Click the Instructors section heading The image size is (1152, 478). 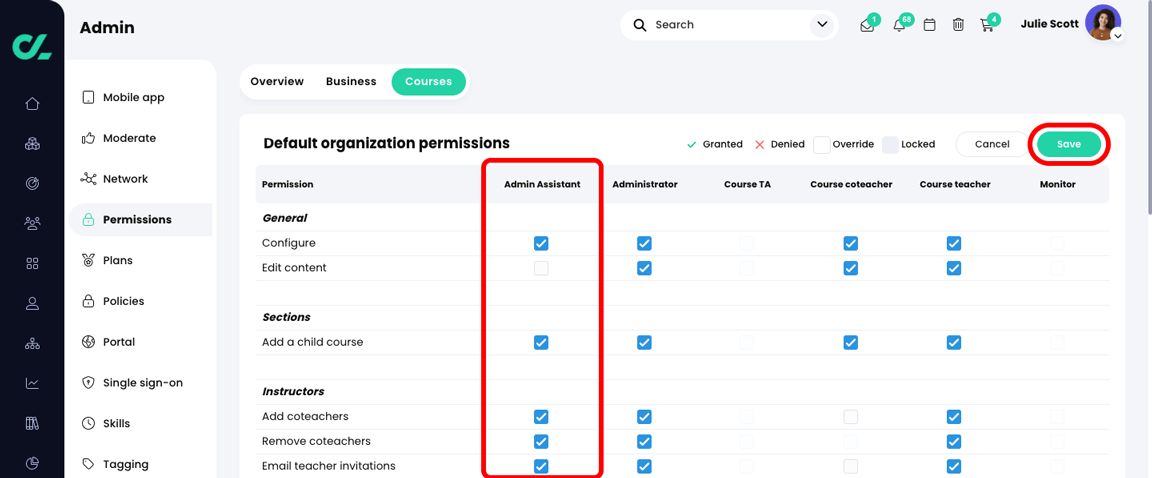pyautogui.click(x=293, y=391)
